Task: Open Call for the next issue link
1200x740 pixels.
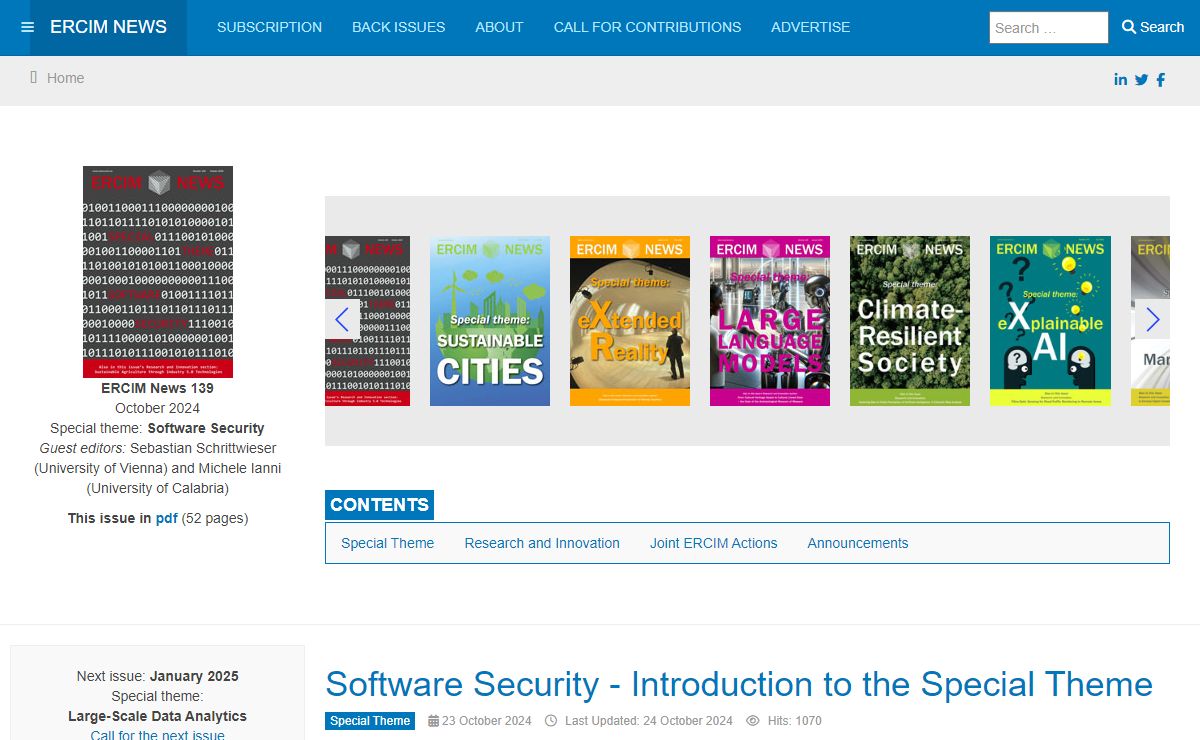Action: point(158,735)
